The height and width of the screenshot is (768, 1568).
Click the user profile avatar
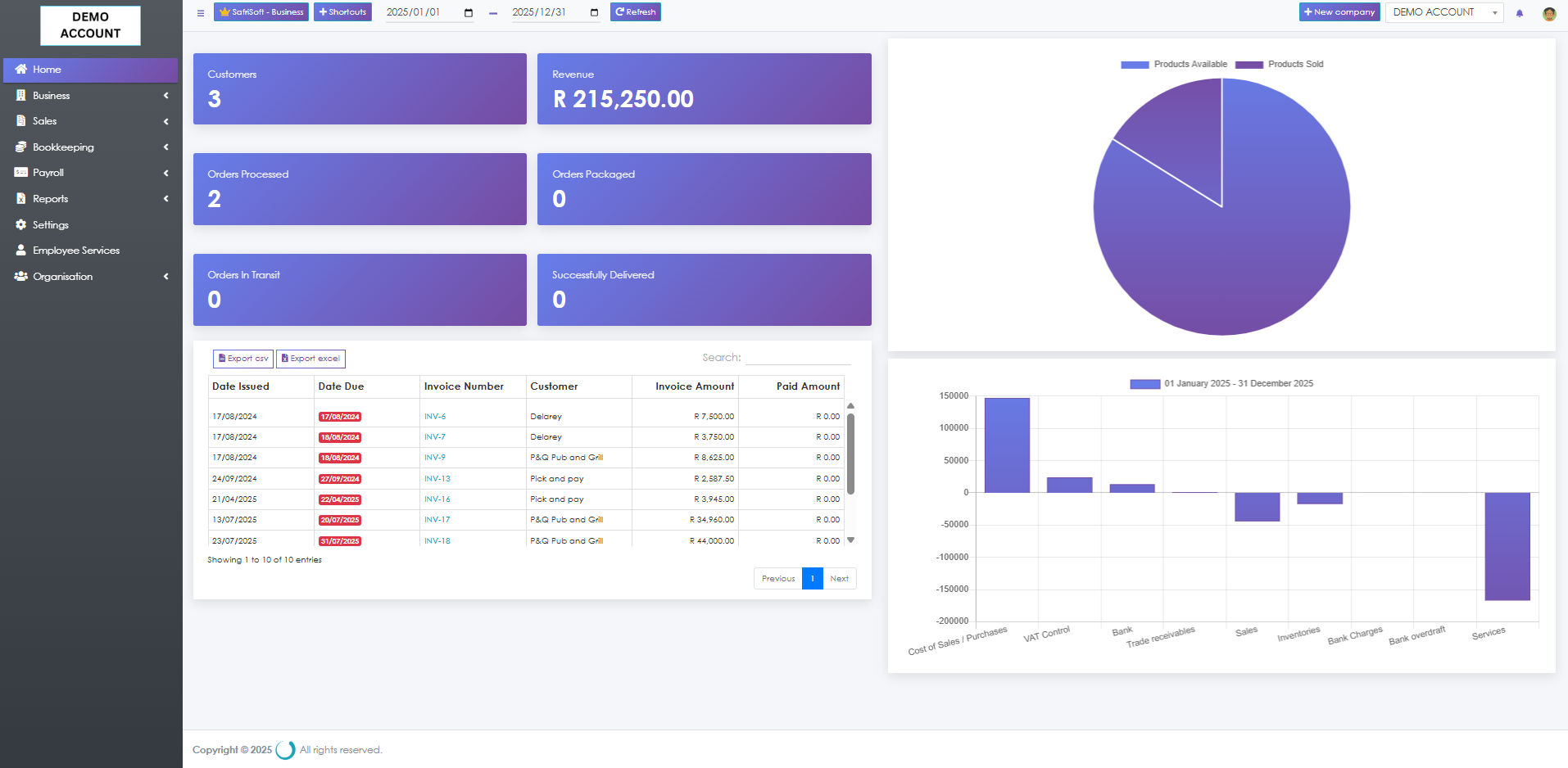[1548, 13]
